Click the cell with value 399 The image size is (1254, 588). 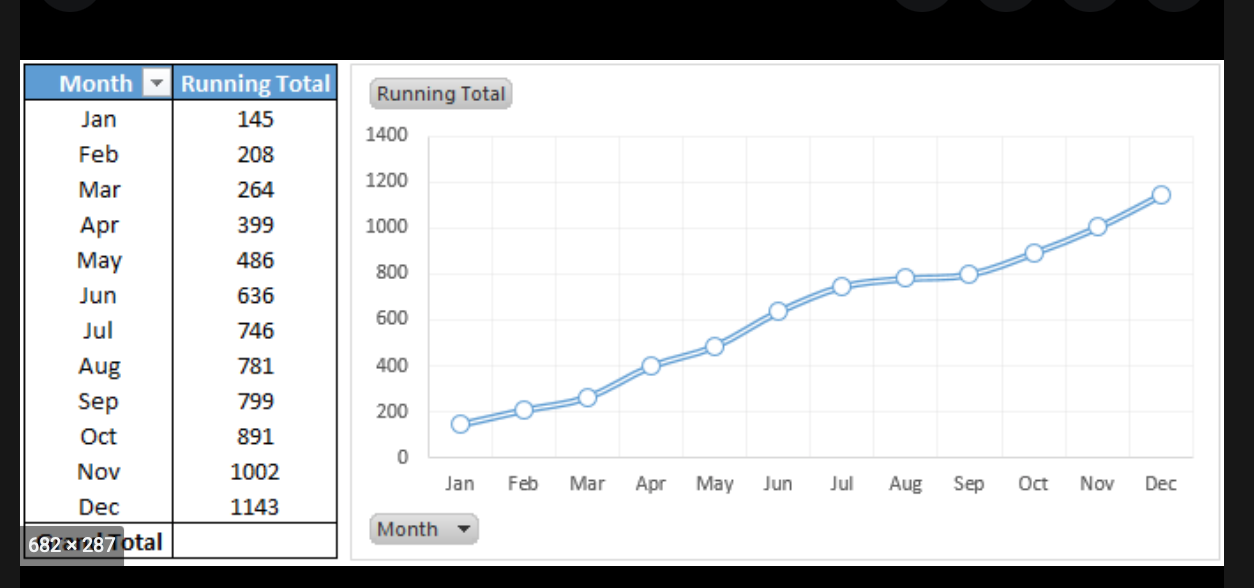[255, 225]
